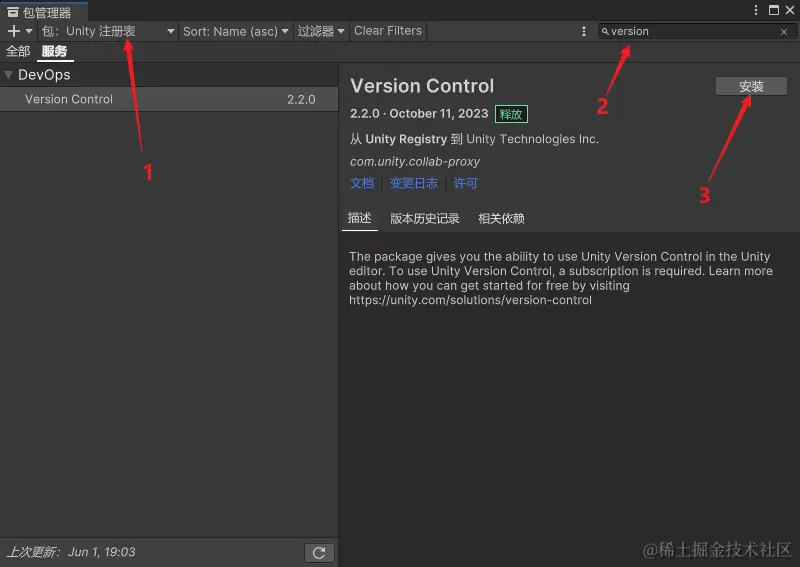Click the 上次更新 Jun 1, 19:03 status text
Image resolution: width=800 pixels, height=567 pixels.
click(71, 552)
